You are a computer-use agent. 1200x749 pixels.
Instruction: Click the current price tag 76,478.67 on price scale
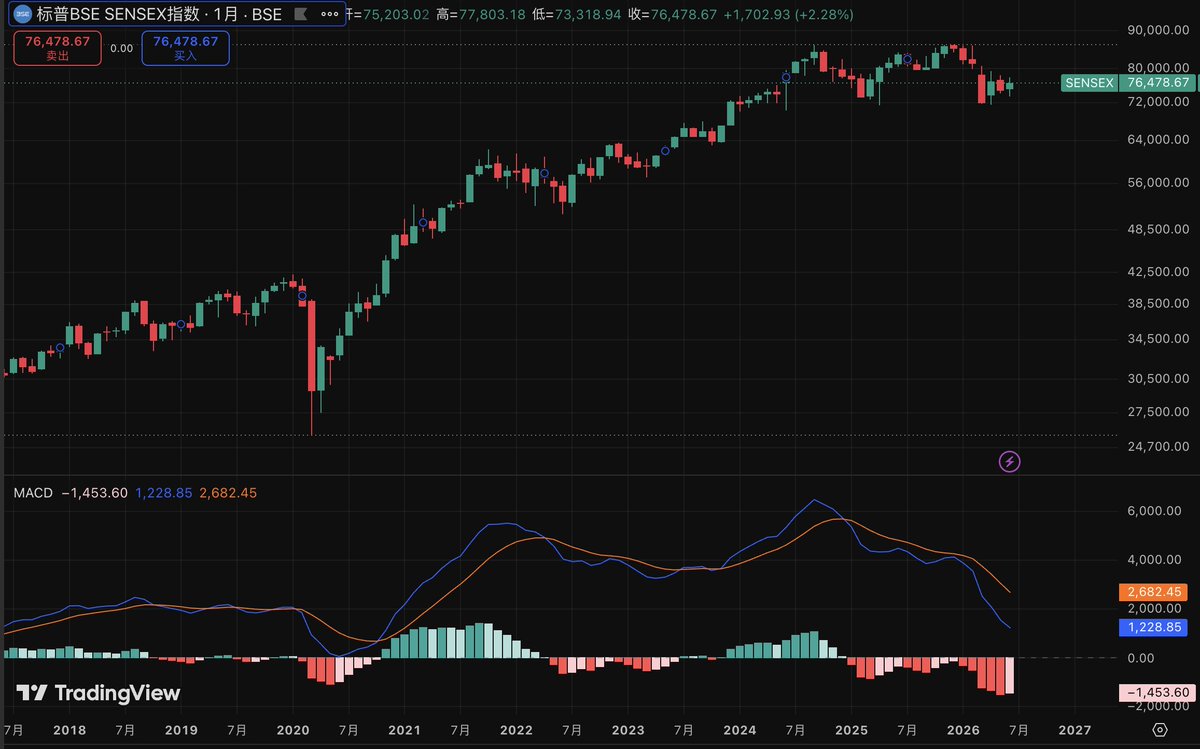[x=1156, y=83]
